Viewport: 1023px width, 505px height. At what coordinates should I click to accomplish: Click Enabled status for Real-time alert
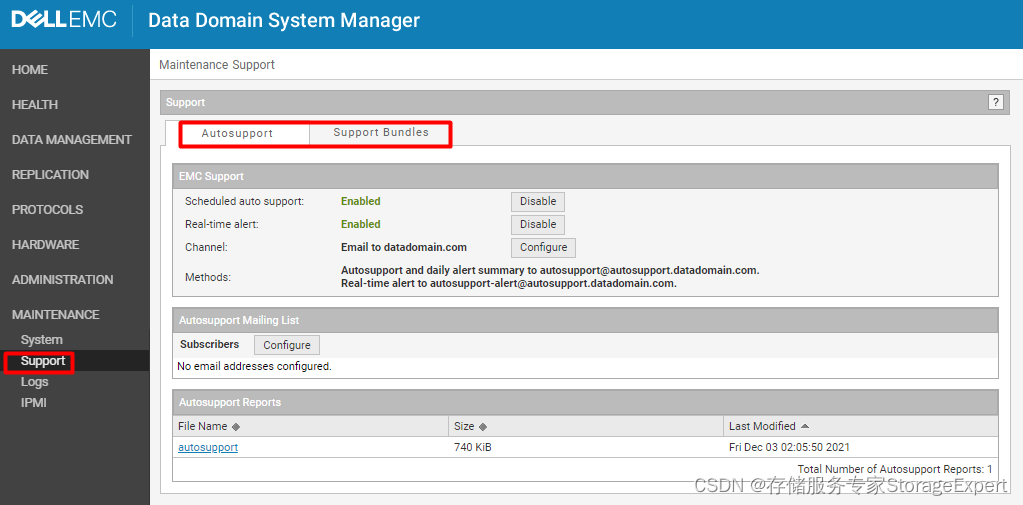tap(361, 224)
